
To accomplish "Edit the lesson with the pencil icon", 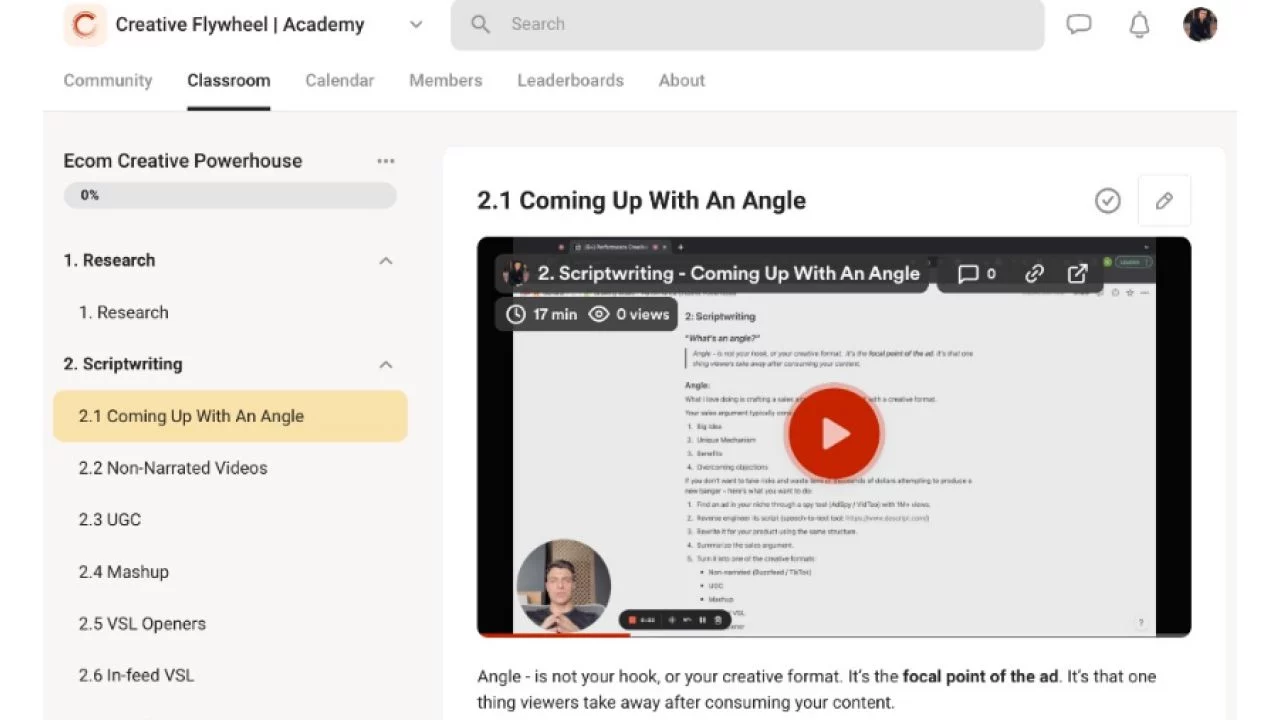I will click(1164, 201).
